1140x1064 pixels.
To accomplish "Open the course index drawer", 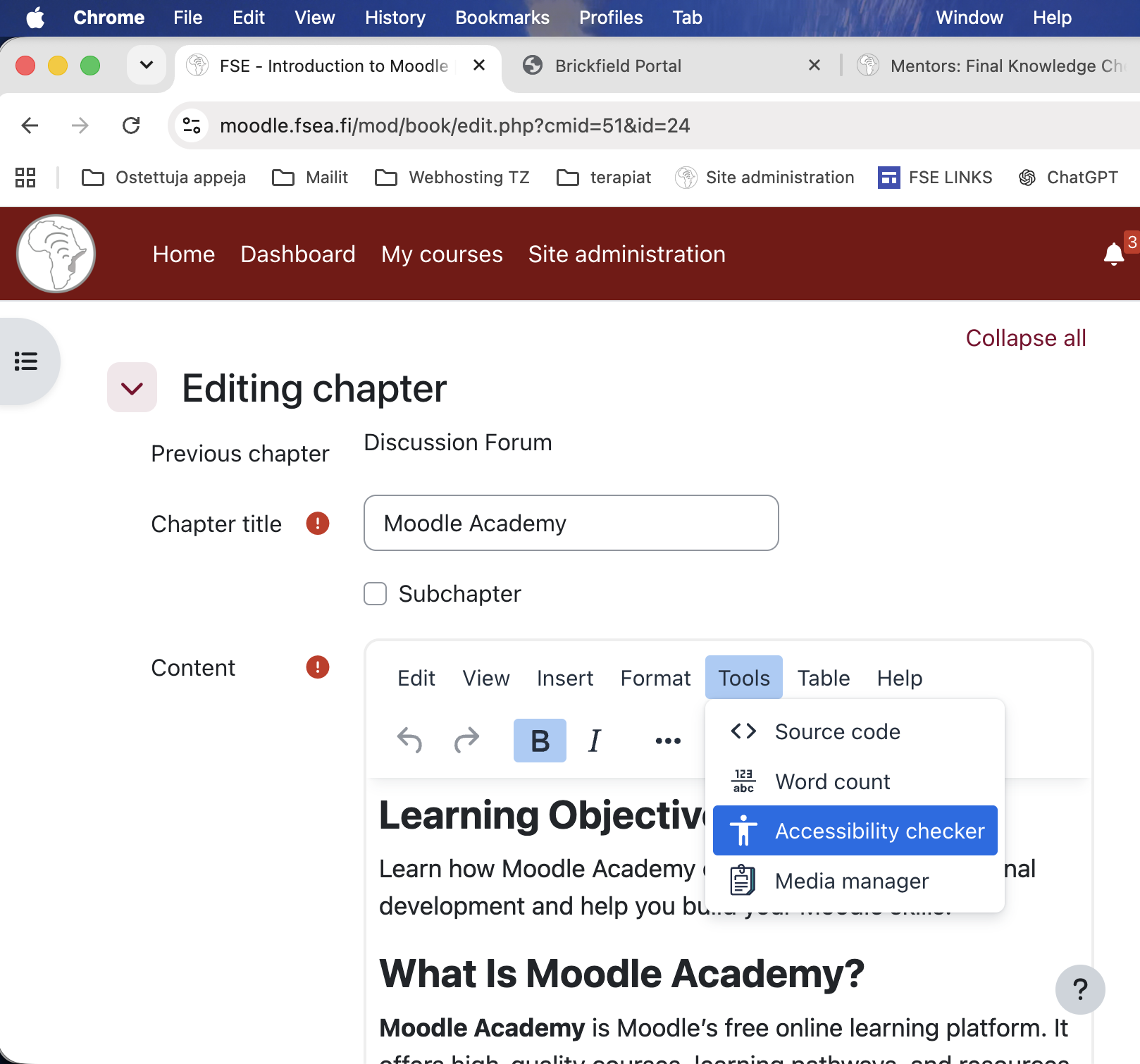I will click(27, 361).
